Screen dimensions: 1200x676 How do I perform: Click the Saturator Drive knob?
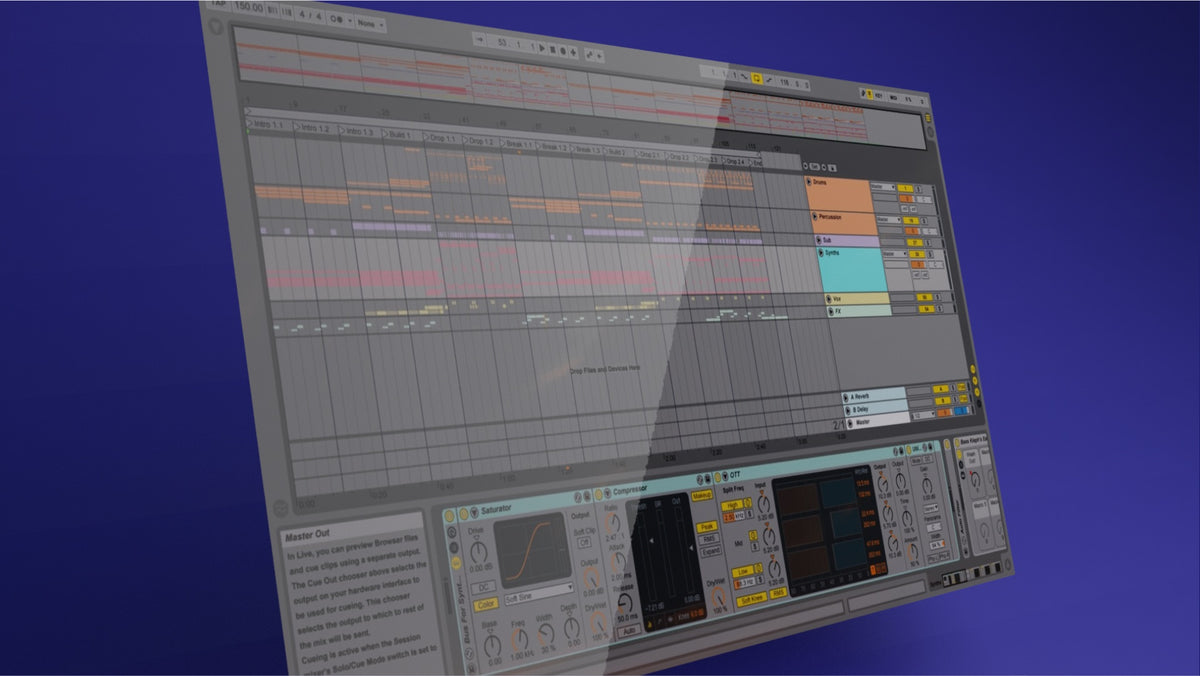[479, 550]
